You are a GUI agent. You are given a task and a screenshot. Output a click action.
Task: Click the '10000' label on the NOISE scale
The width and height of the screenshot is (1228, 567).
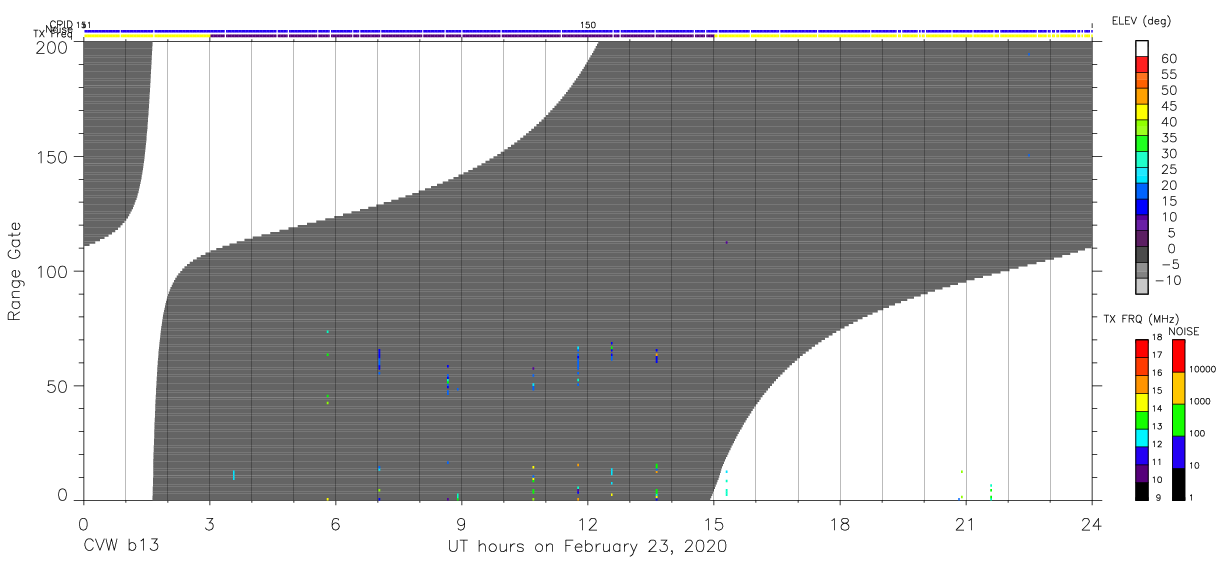(1201, 370)
